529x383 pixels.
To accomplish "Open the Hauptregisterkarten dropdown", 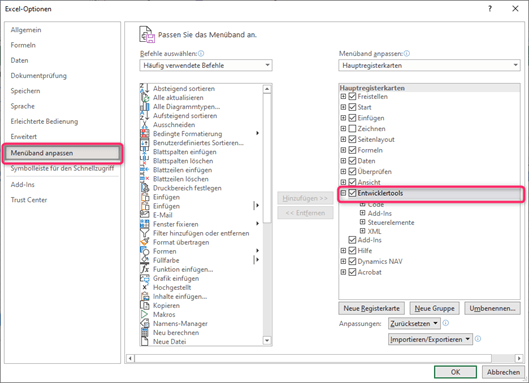I will (x=429, y=65).
